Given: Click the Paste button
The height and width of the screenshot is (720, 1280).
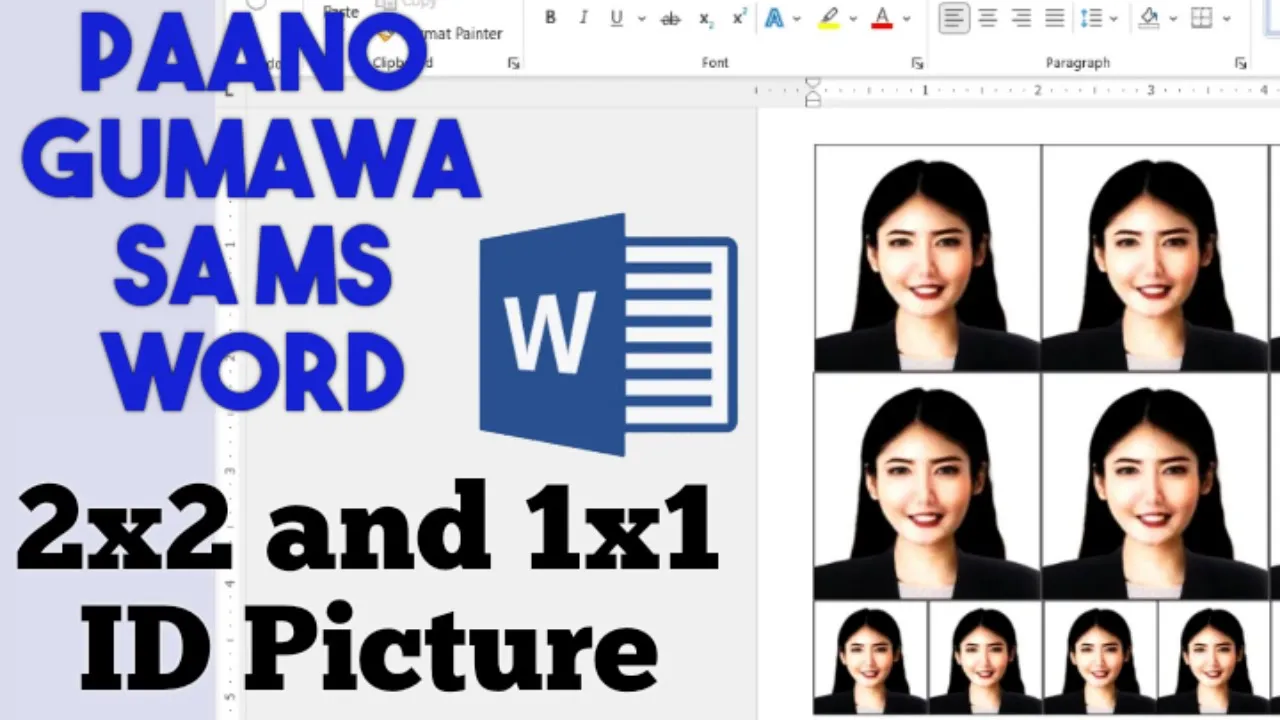Looking at the screenshot, I should (x=341, y=13).
